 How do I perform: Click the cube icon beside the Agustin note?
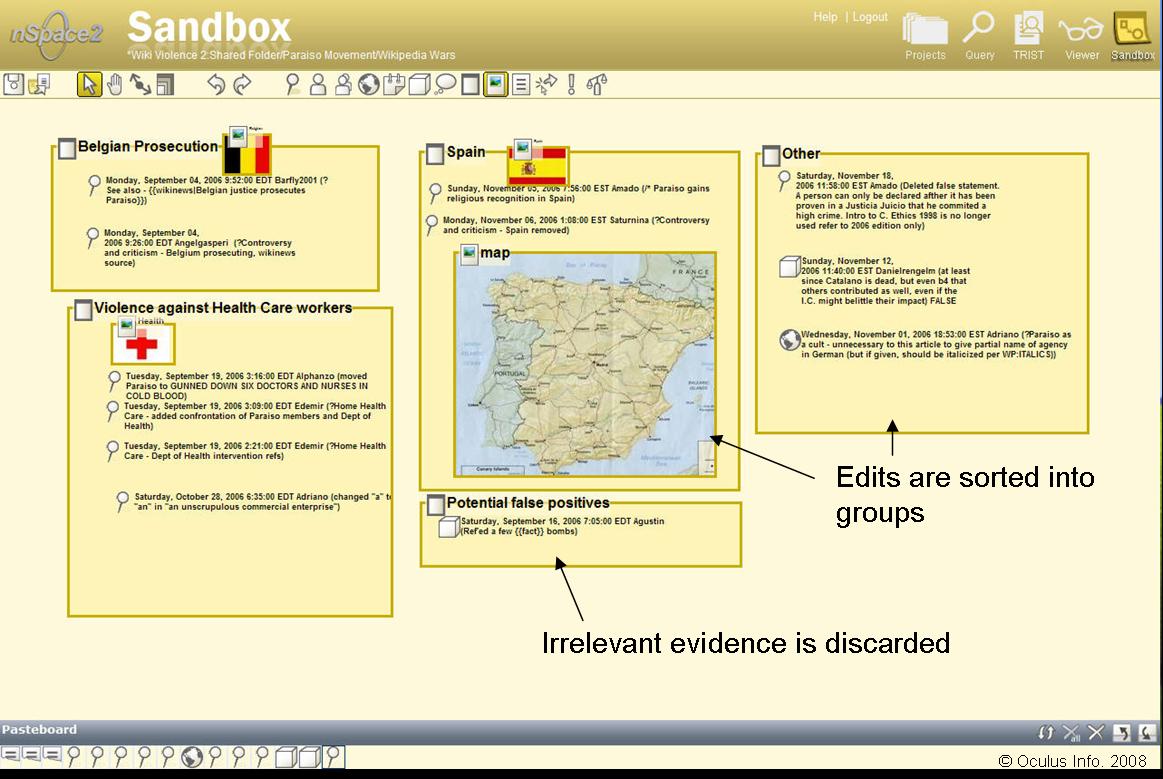[449, 527]
